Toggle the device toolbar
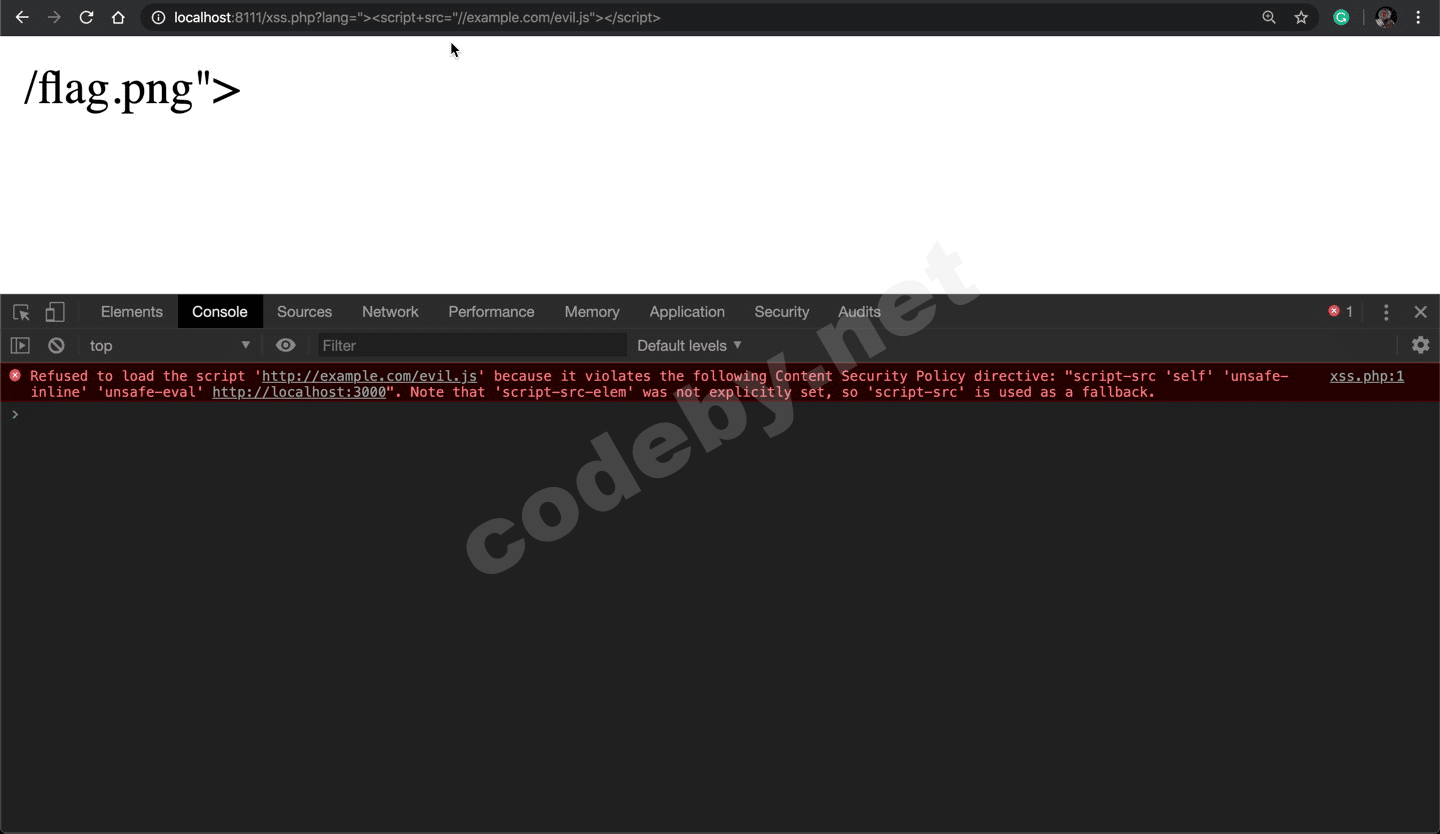This screenshot has width=1440, height=834. pos(55,312)
